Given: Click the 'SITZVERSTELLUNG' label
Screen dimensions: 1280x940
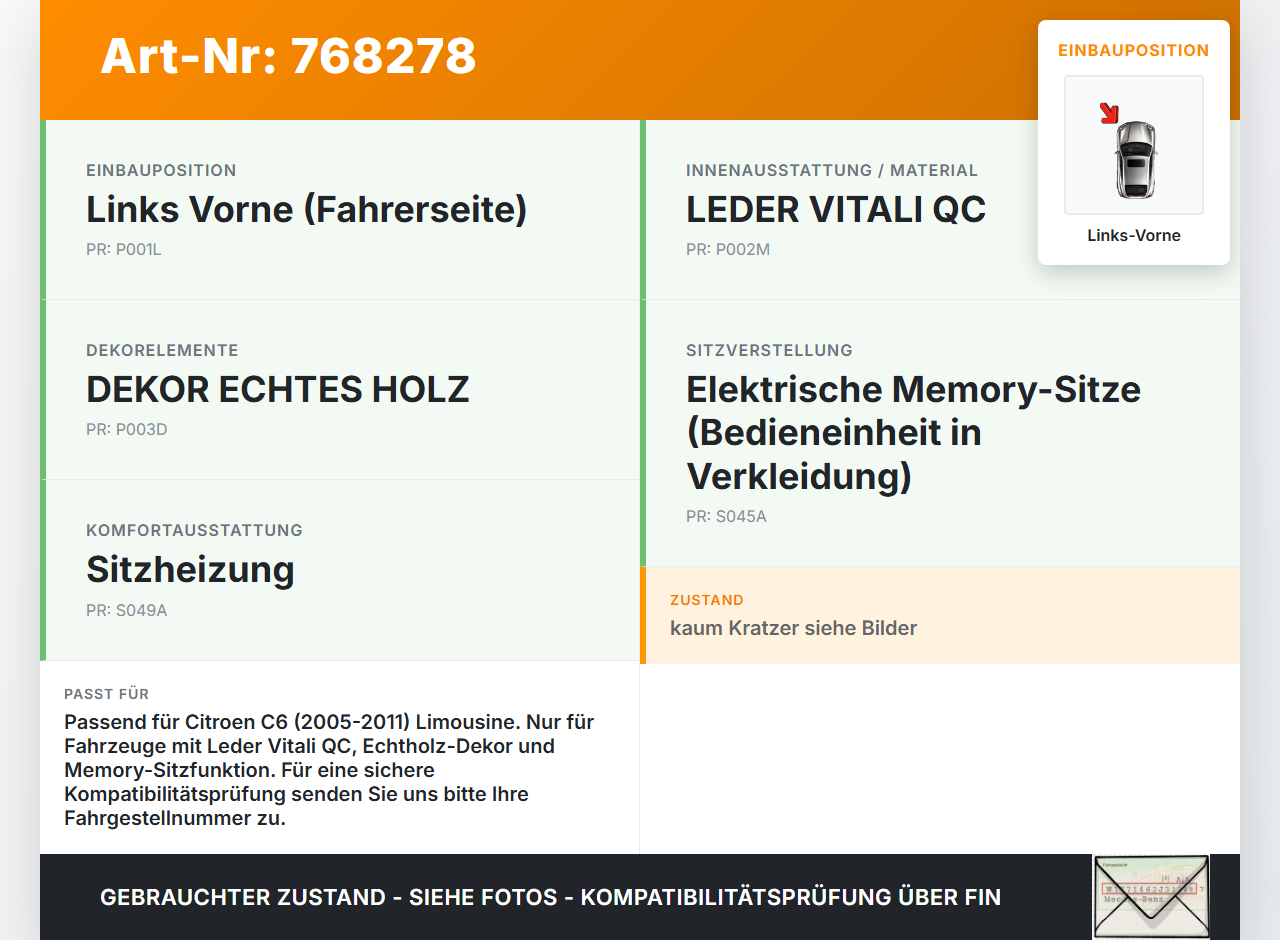Looking at the screenshot, I should (769, 351).
